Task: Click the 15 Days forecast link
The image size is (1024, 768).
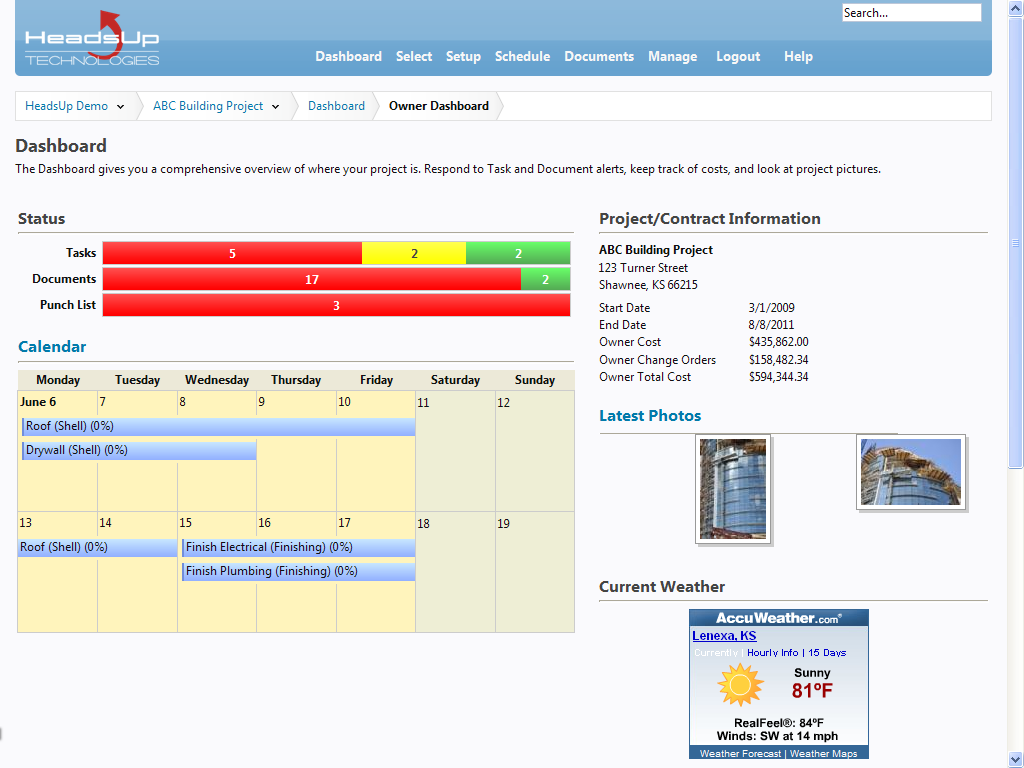Action: tap(827, 653)
